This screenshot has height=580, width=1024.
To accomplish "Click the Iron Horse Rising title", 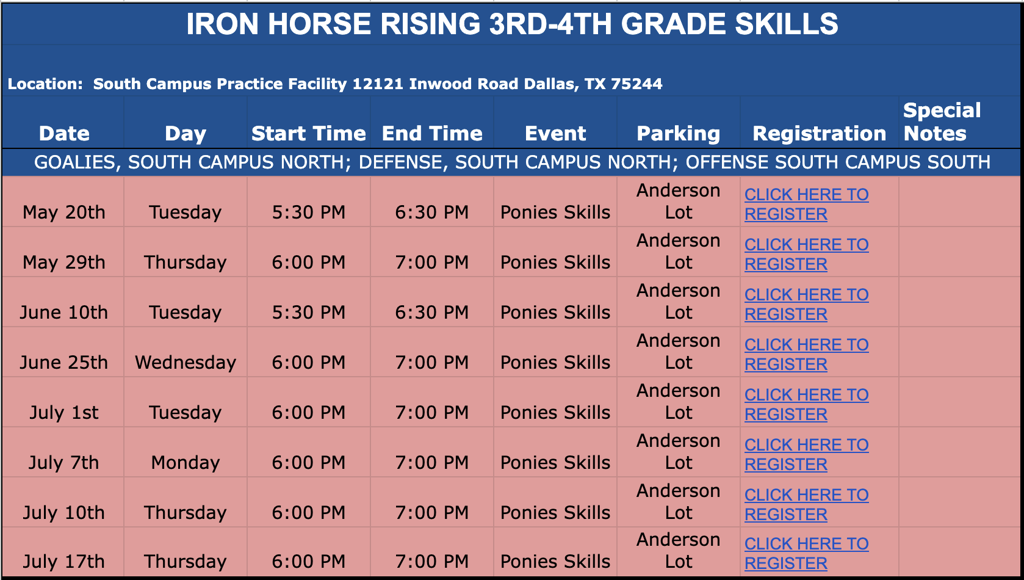I will pyautogui.click(x=512, y=24).
